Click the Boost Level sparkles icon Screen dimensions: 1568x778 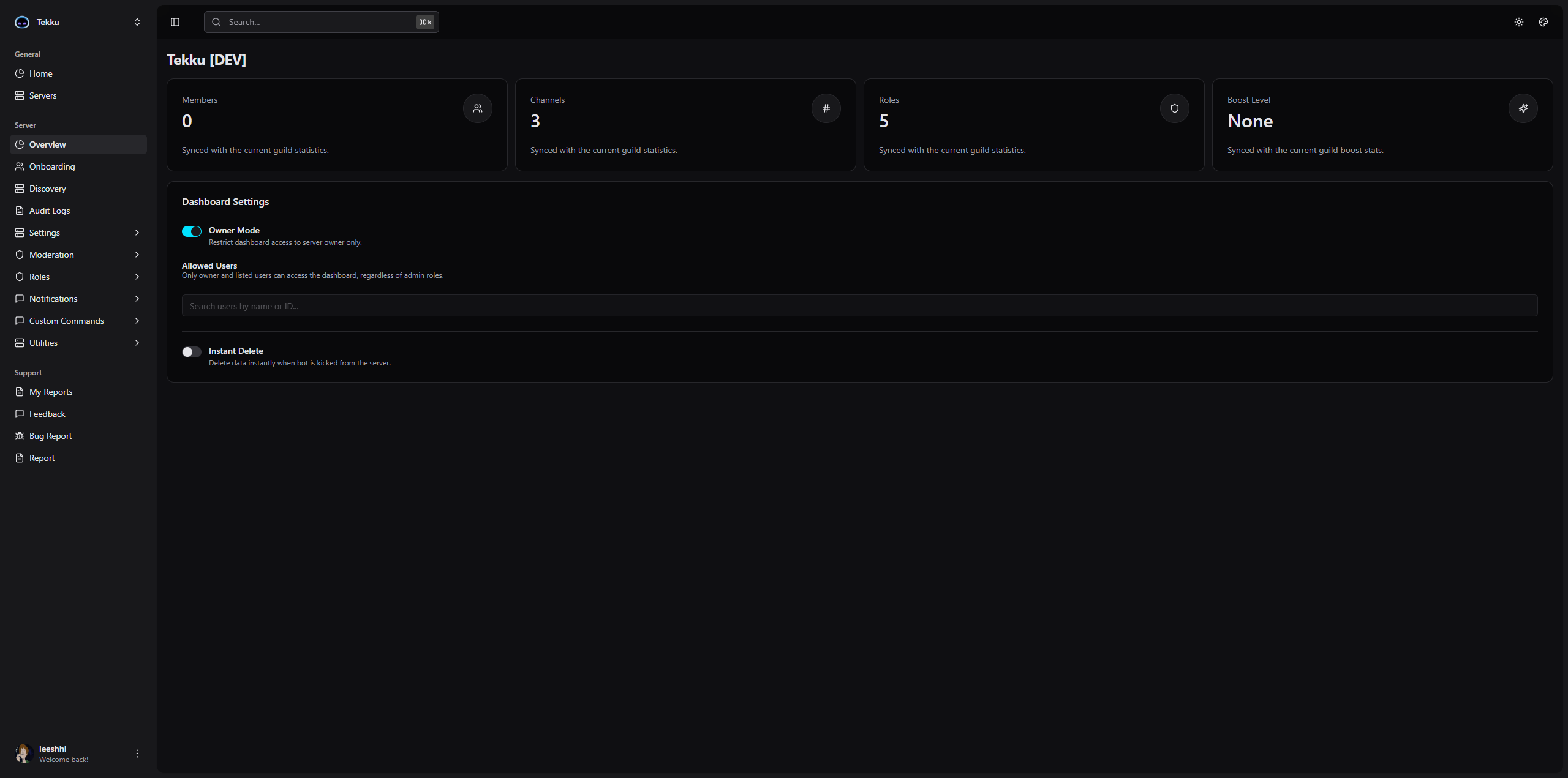(1523, 108)
